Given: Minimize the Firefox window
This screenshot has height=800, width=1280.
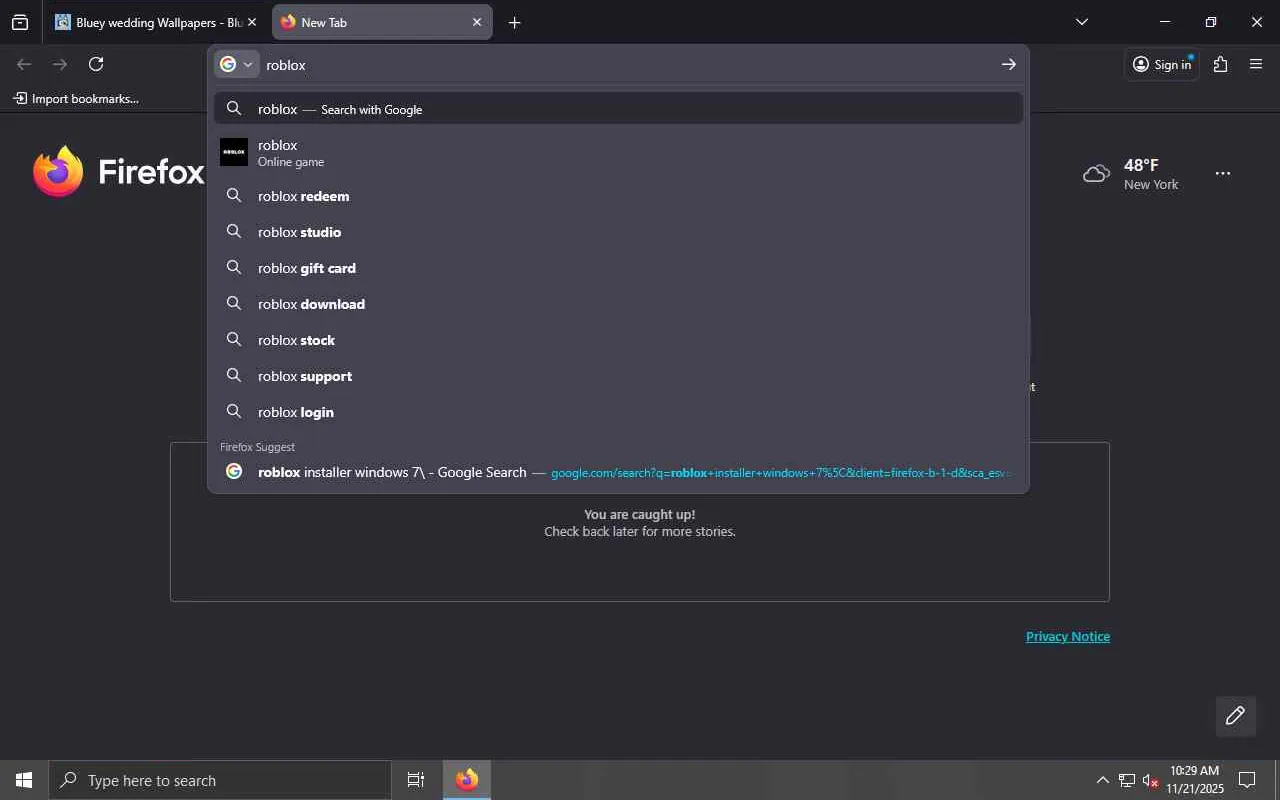Looking at the screenshot, I should point(1165,22).
